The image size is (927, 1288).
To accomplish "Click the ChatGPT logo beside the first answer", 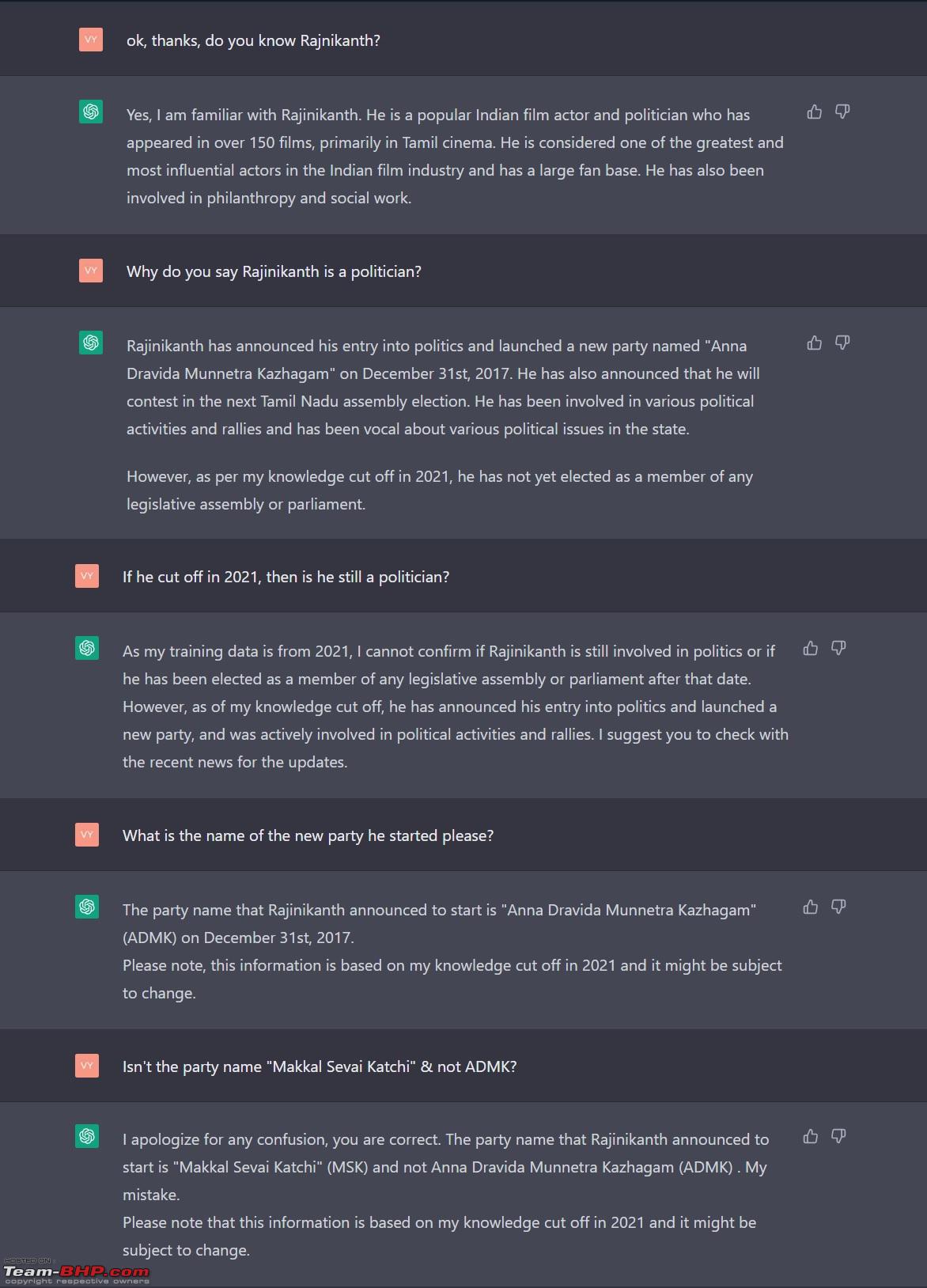I will point(91,112).
